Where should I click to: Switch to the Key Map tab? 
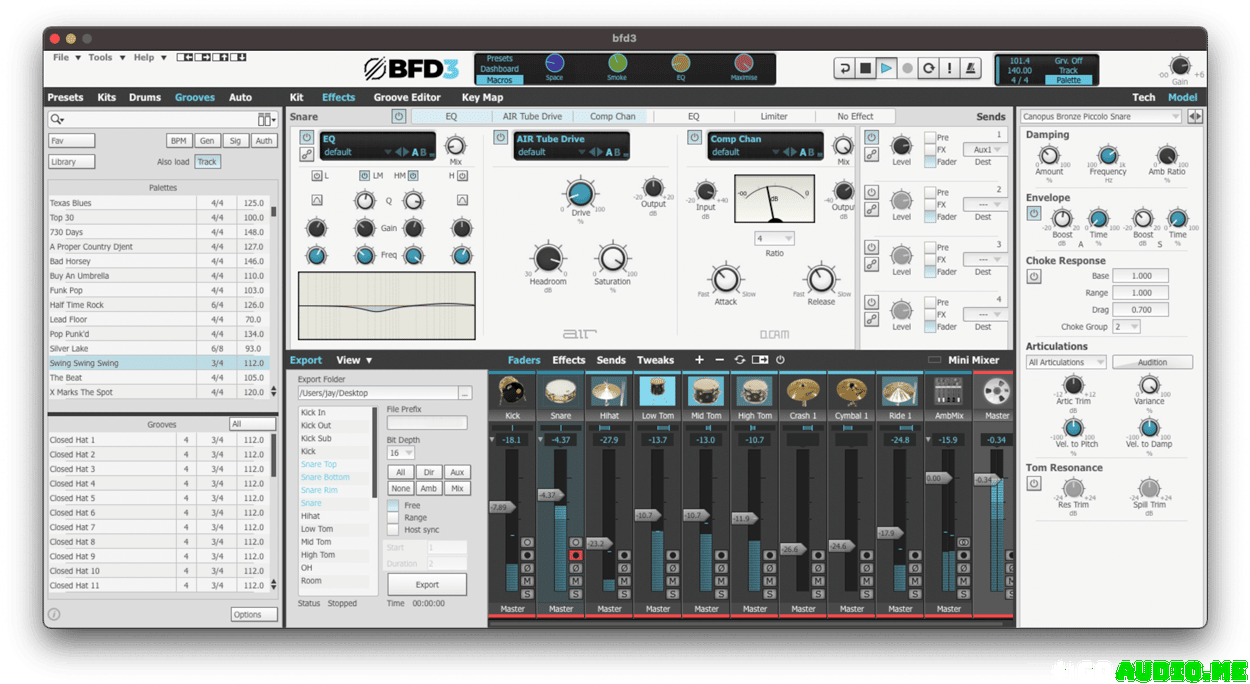(x=483, y=98)
